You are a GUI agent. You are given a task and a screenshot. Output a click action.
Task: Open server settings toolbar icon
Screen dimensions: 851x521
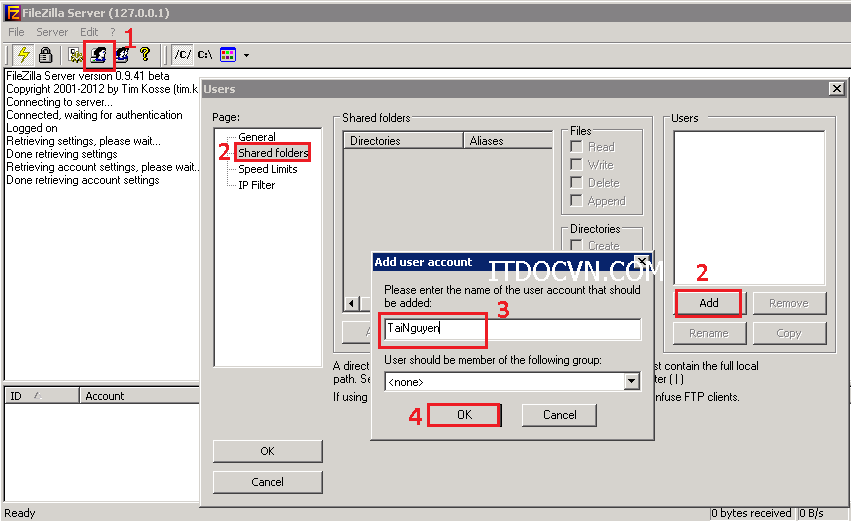tap(75, 54)
